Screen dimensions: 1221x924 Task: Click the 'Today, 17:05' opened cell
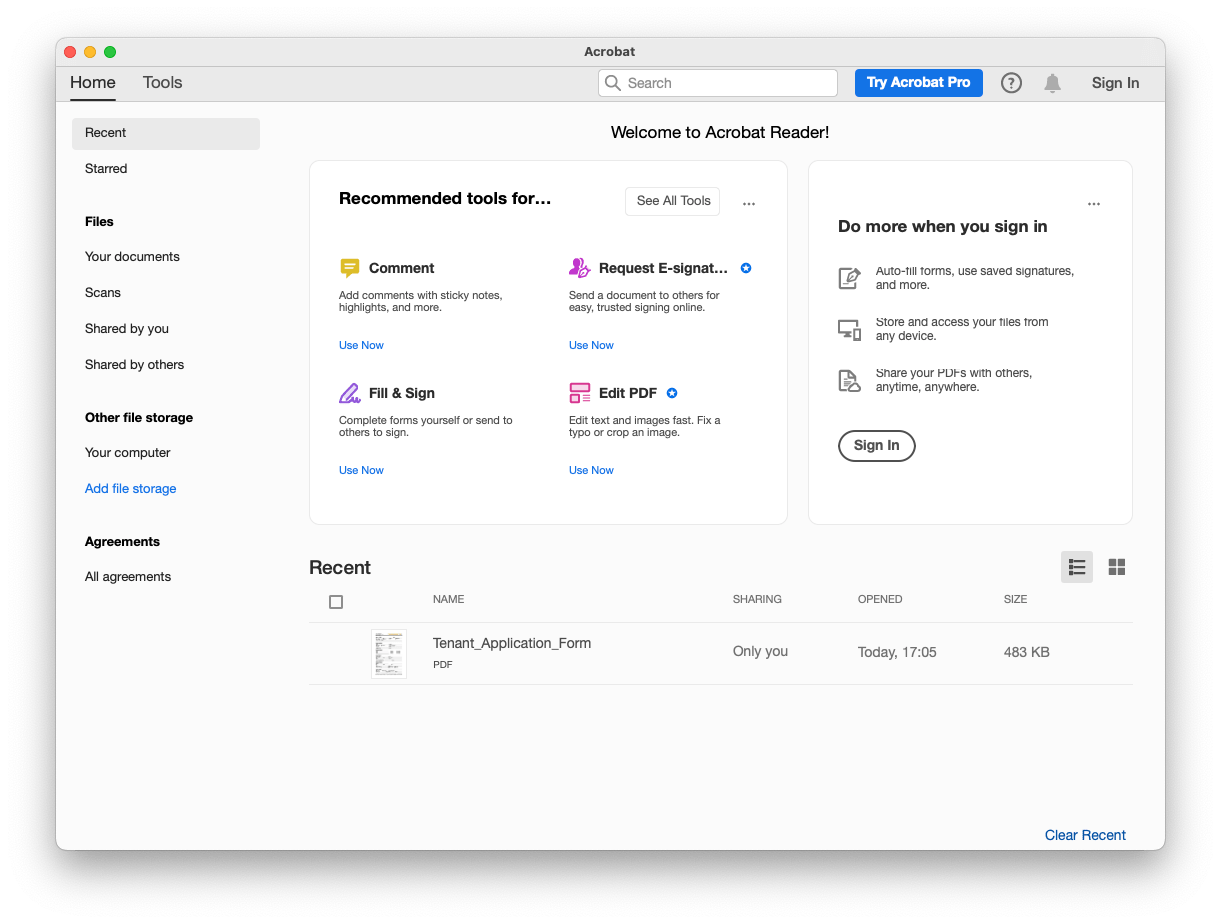tap(897, 653)
